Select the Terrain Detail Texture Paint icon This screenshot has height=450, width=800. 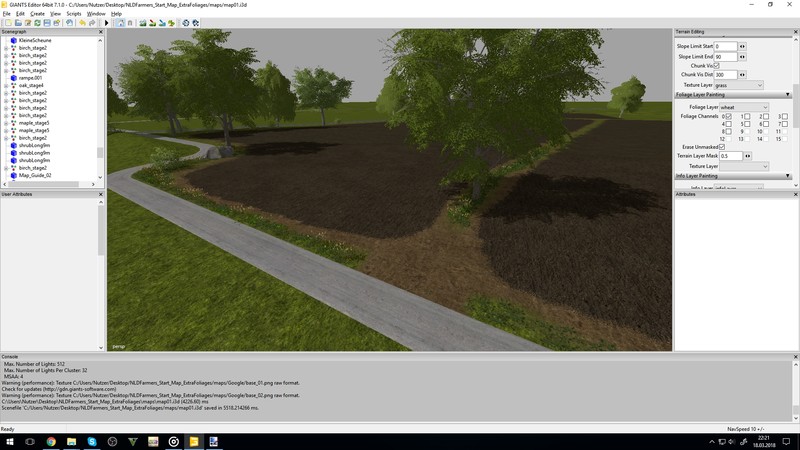(x=152, y=23)
